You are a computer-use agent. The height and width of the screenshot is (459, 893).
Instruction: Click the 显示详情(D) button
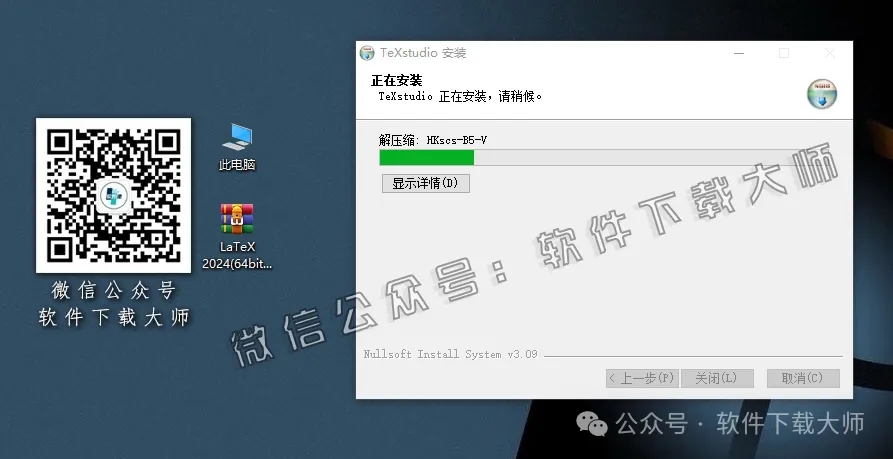(x=425, y=183)
